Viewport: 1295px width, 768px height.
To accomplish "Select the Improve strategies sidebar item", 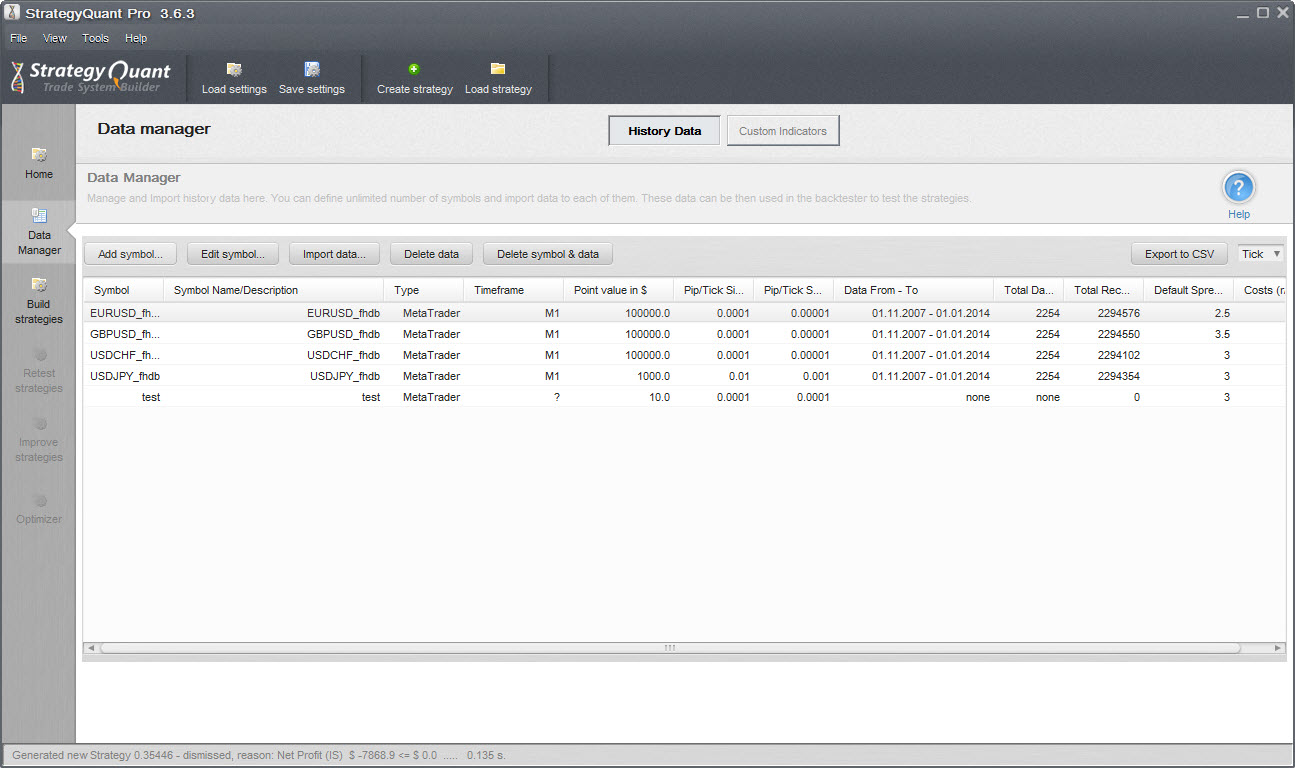I will coord(39,439).
